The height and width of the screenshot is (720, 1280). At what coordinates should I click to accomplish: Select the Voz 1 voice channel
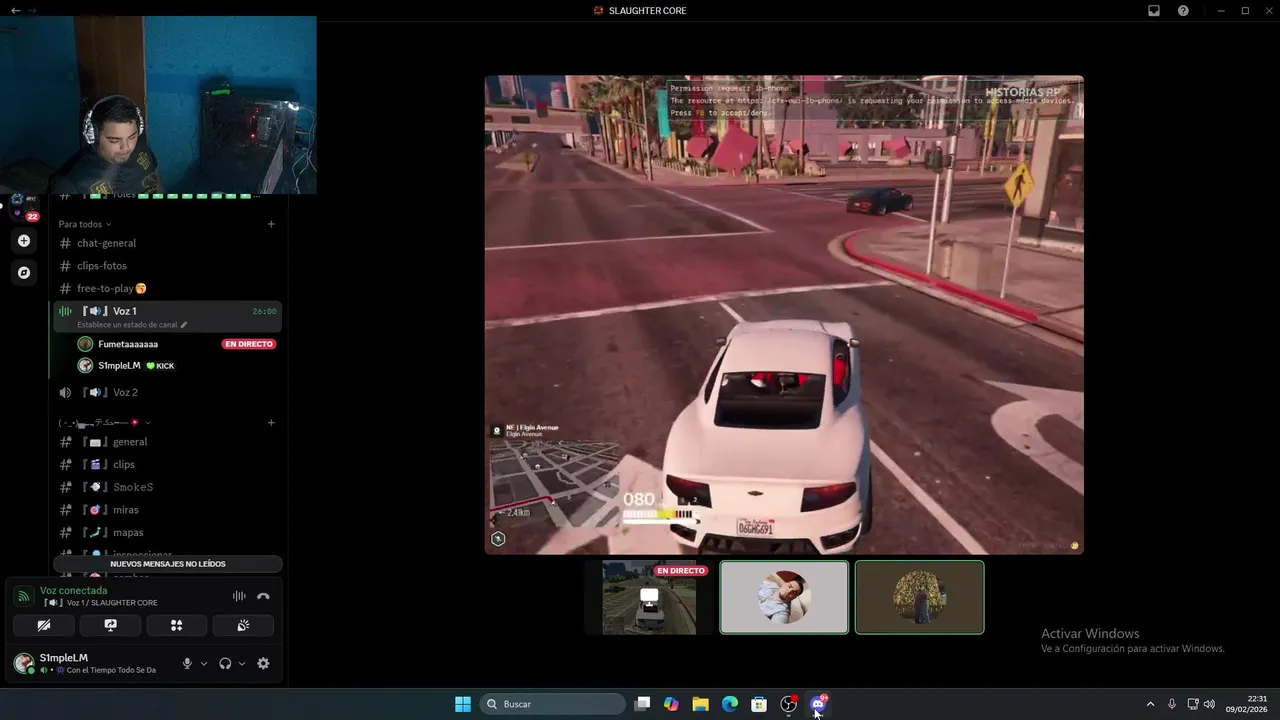pyautogui.click(x=167, y=316)
